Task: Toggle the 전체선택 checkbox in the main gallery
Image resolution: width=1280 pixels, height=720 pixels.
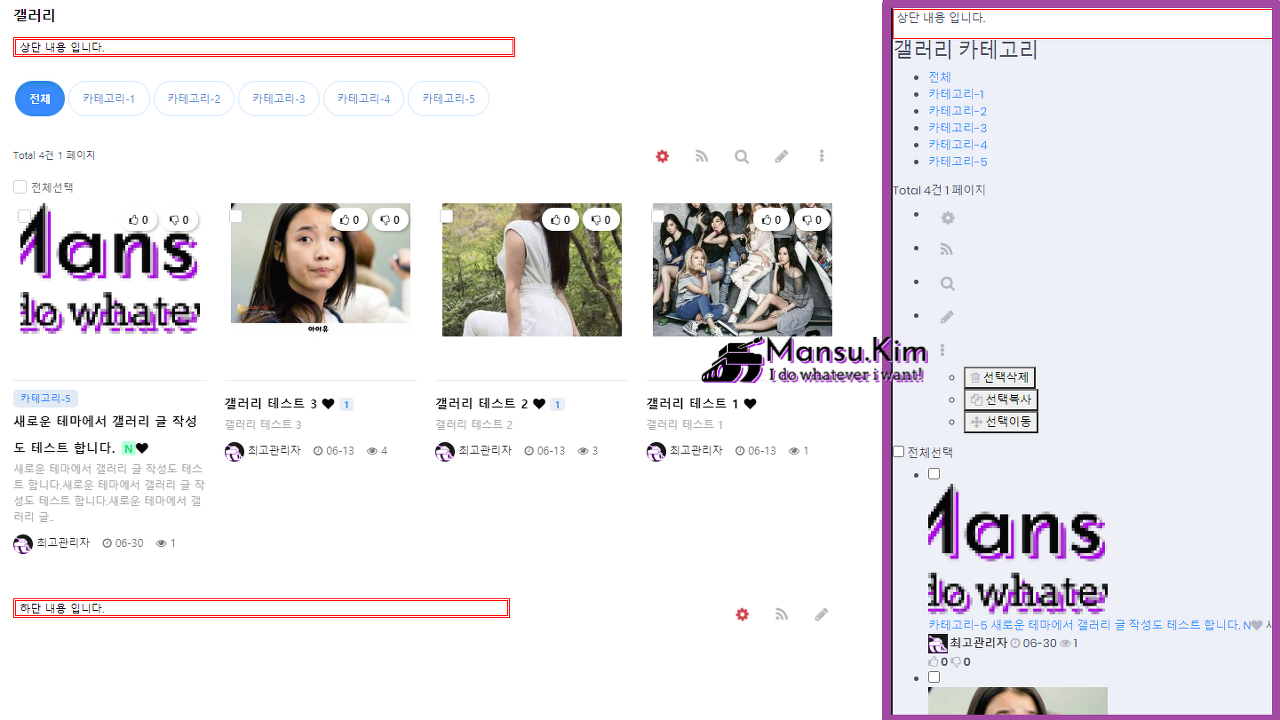Action: coord(20,187)
